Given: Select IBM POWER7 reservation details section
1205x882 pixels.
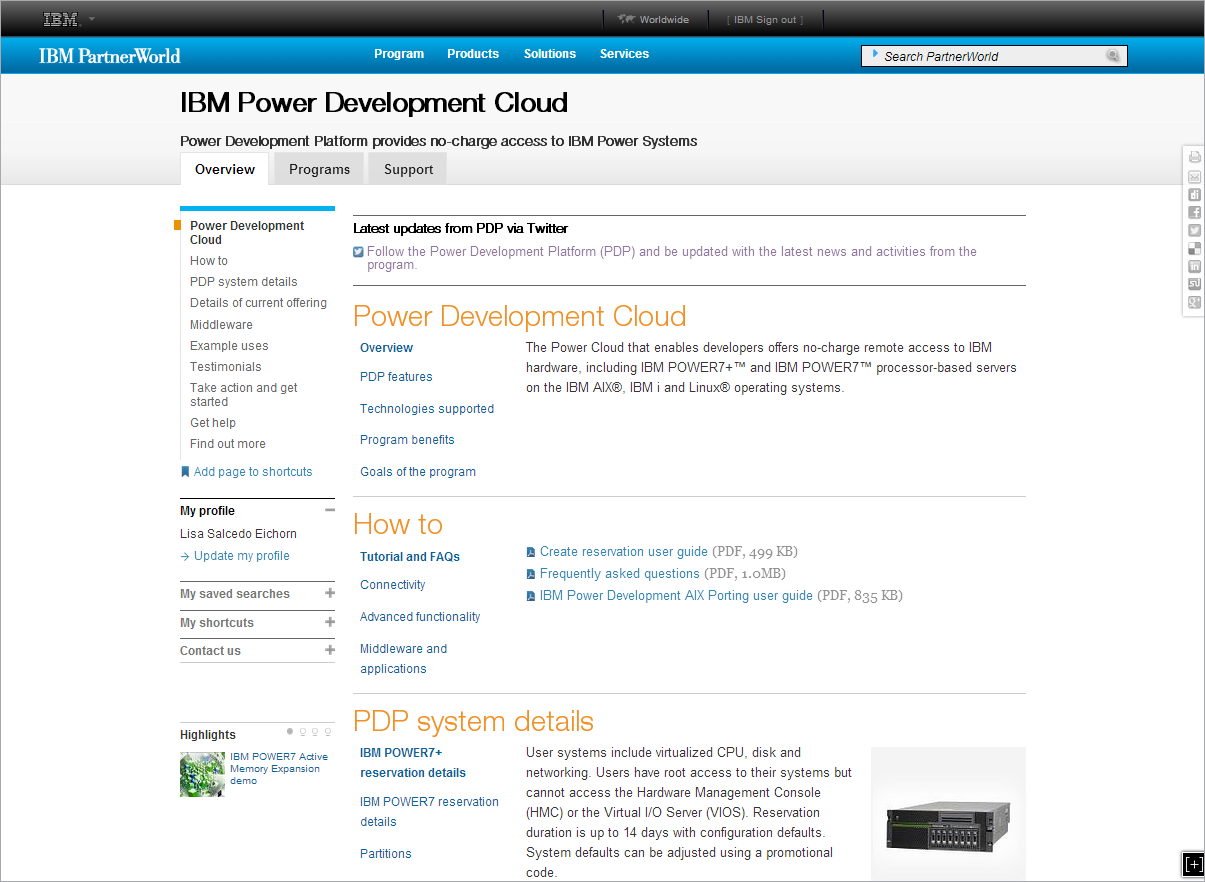Looking at the screenshot, I should tap(429, 812).
